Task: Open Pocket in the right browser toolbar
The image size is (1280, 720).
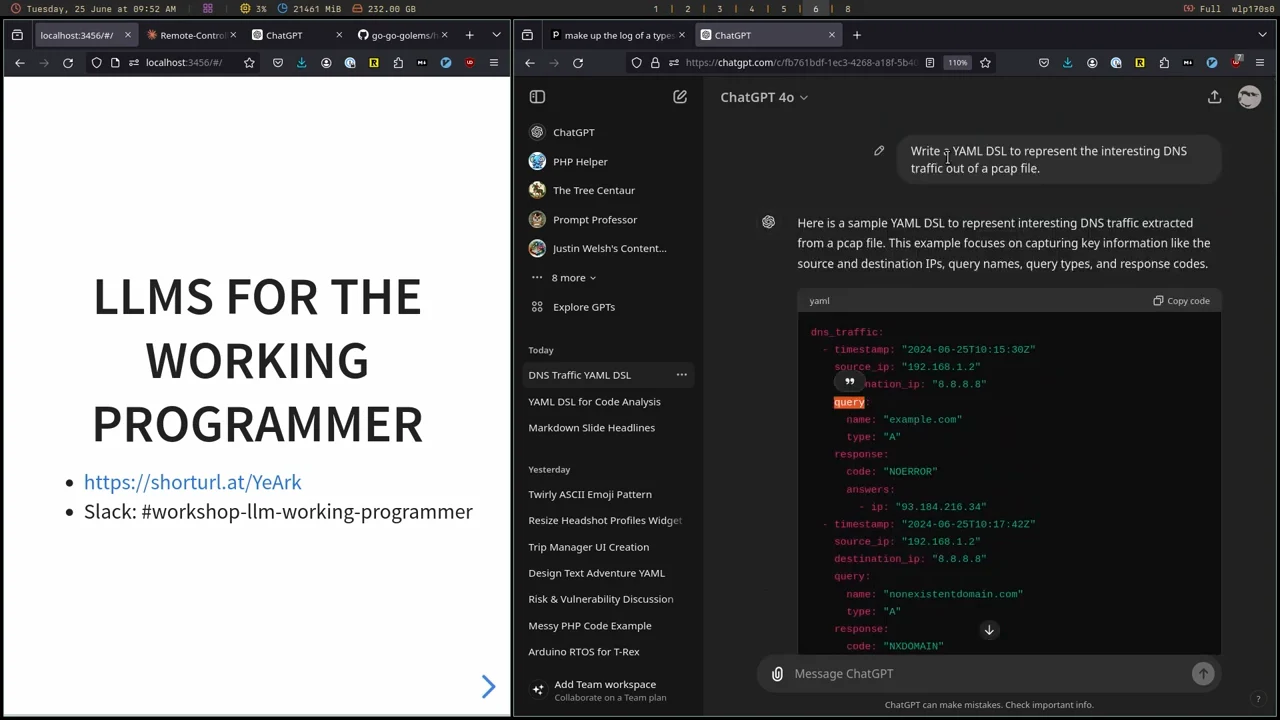Action: pyautogui.click(x=1044, y=63)
